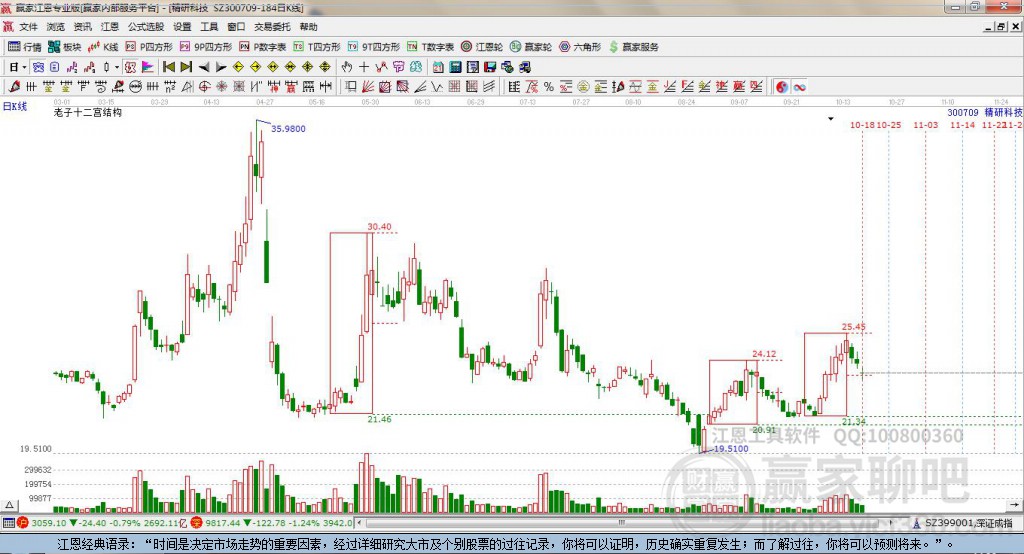Open the T数字表 tool

430,47
